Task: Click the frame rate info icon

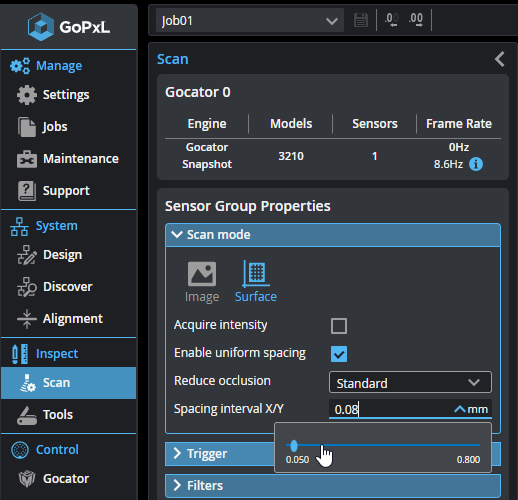Action: [476, 164]
